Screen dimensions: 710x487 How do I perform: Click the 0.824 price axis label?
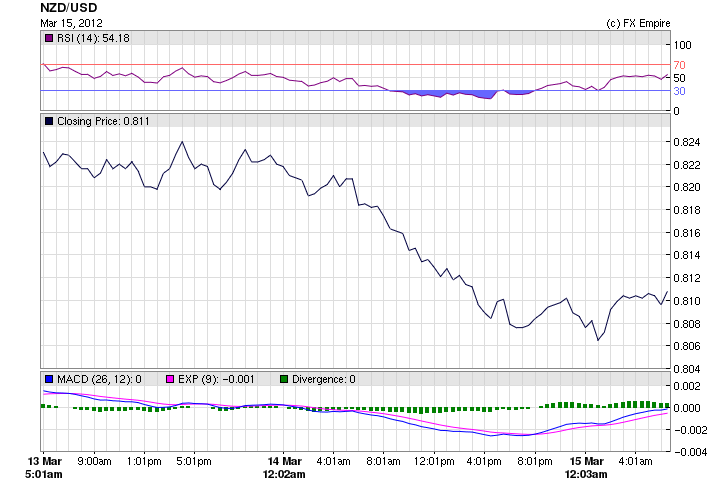686,142
